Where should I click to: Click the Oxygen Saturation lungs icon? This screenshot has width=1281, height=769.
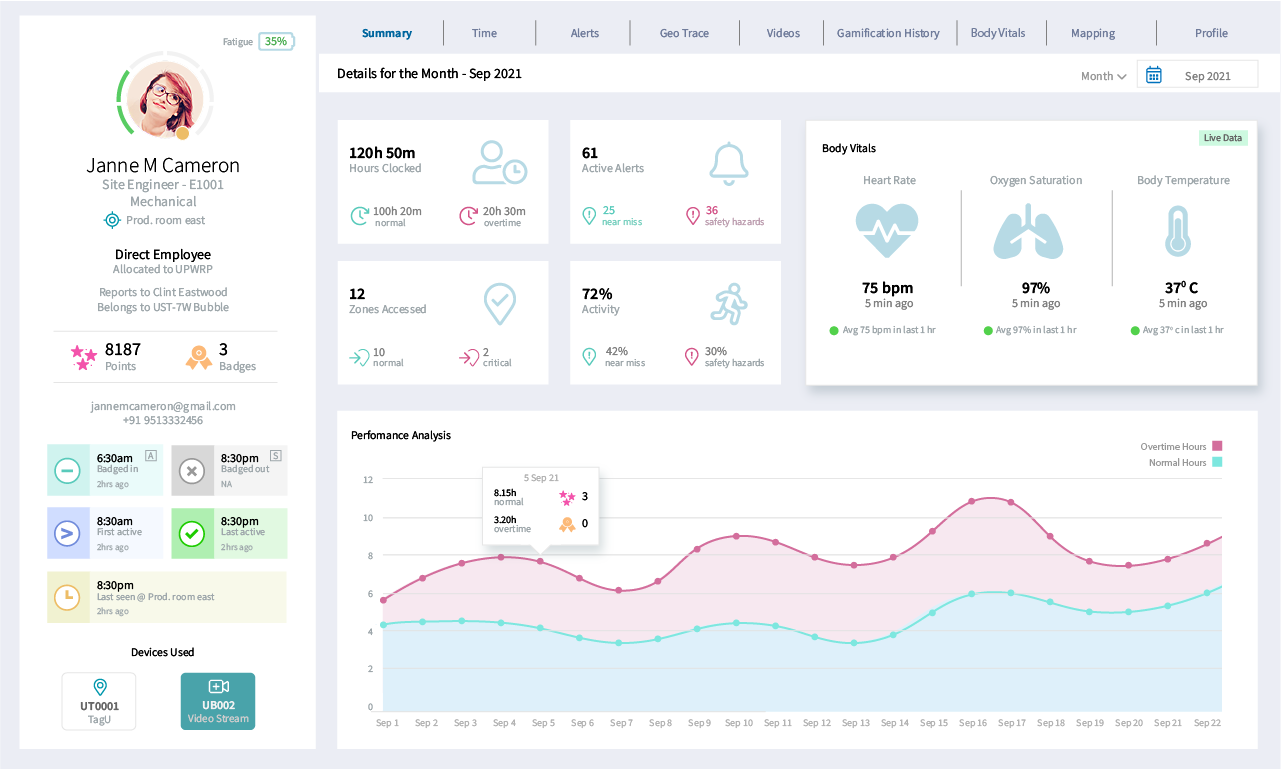click(x=1028, y=231)
